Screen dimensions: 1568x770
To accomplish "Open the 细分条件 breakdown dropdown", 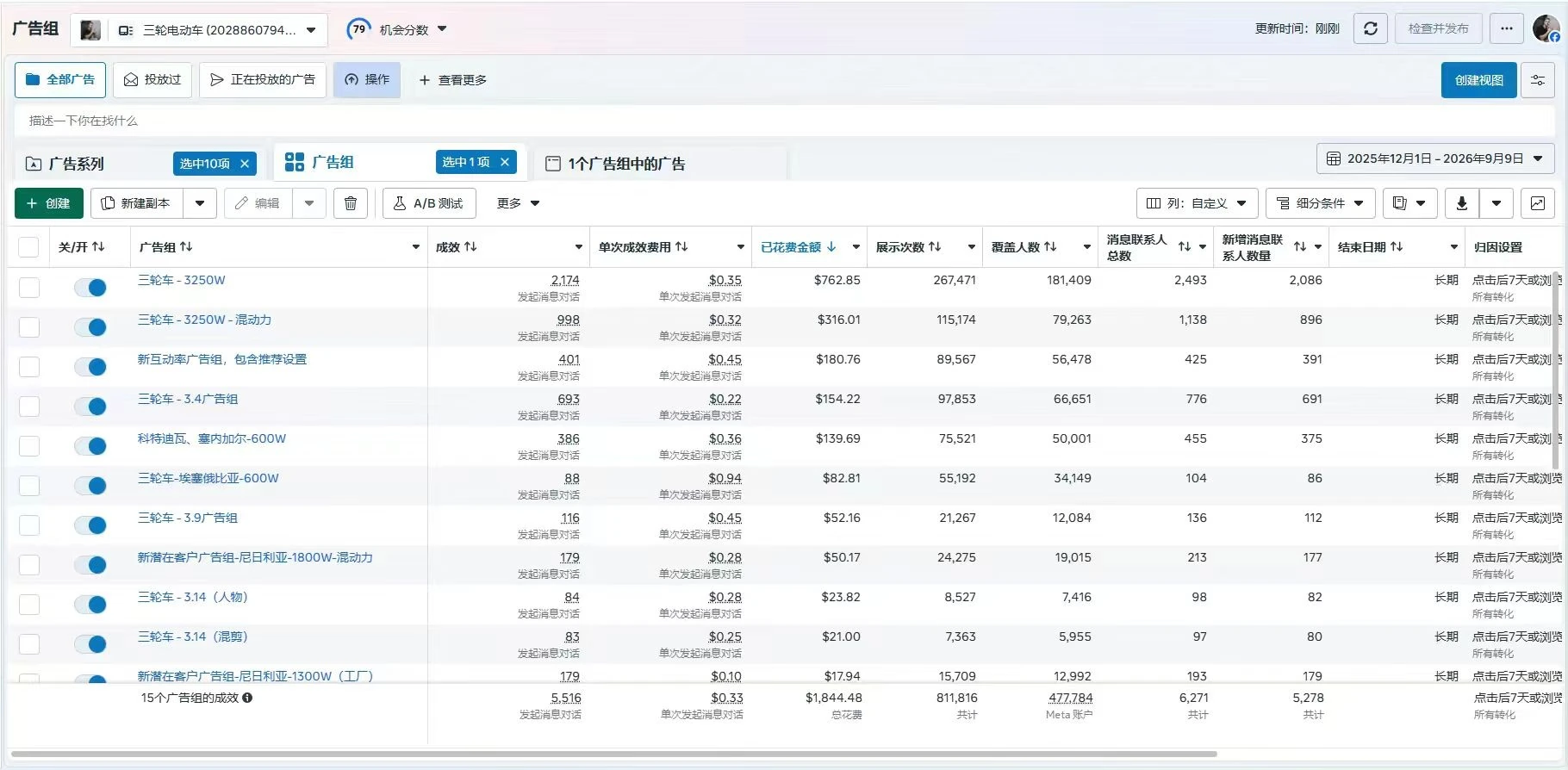I will (x=1320, y=203).
